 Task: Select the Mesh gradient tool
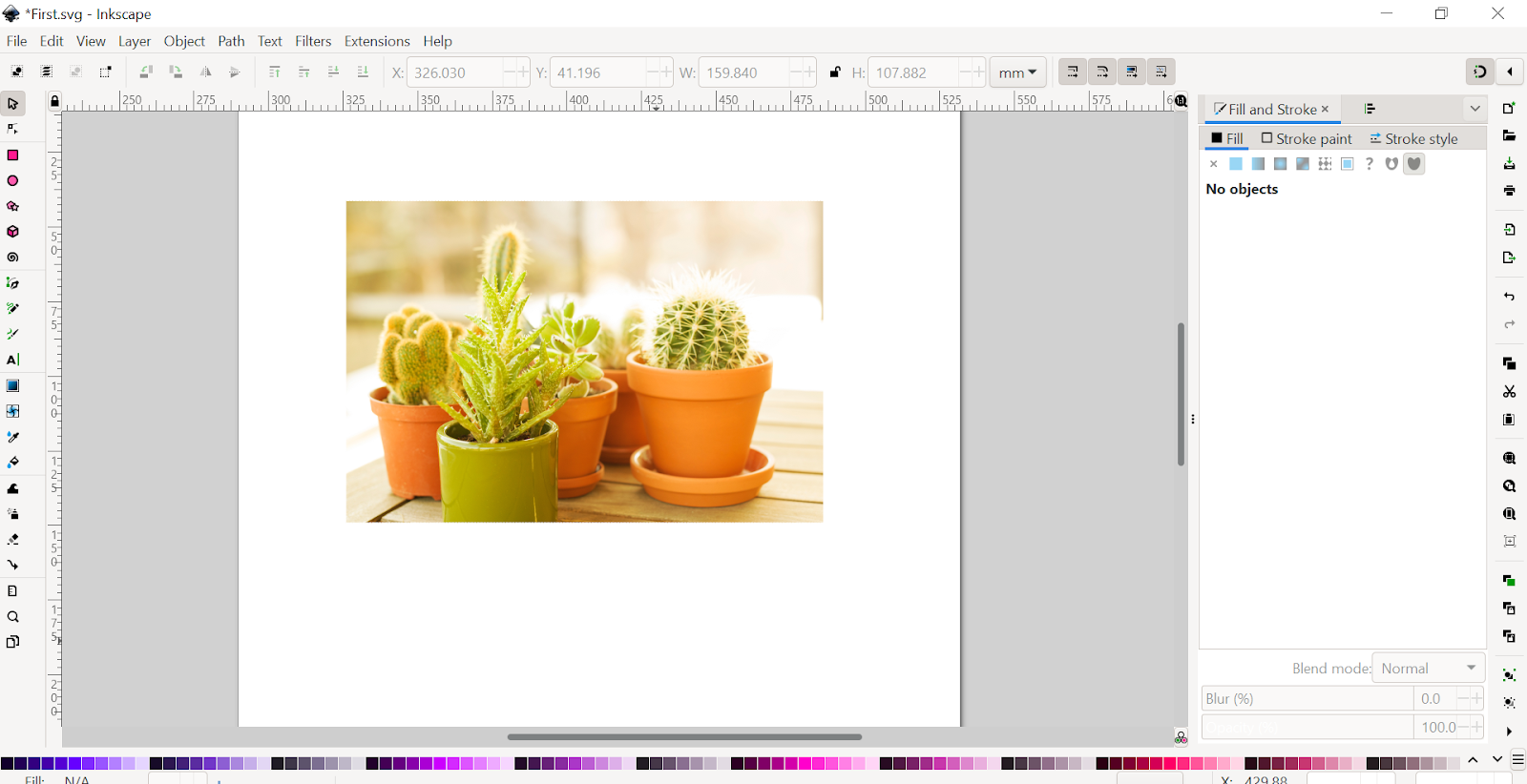pos(13,411)
